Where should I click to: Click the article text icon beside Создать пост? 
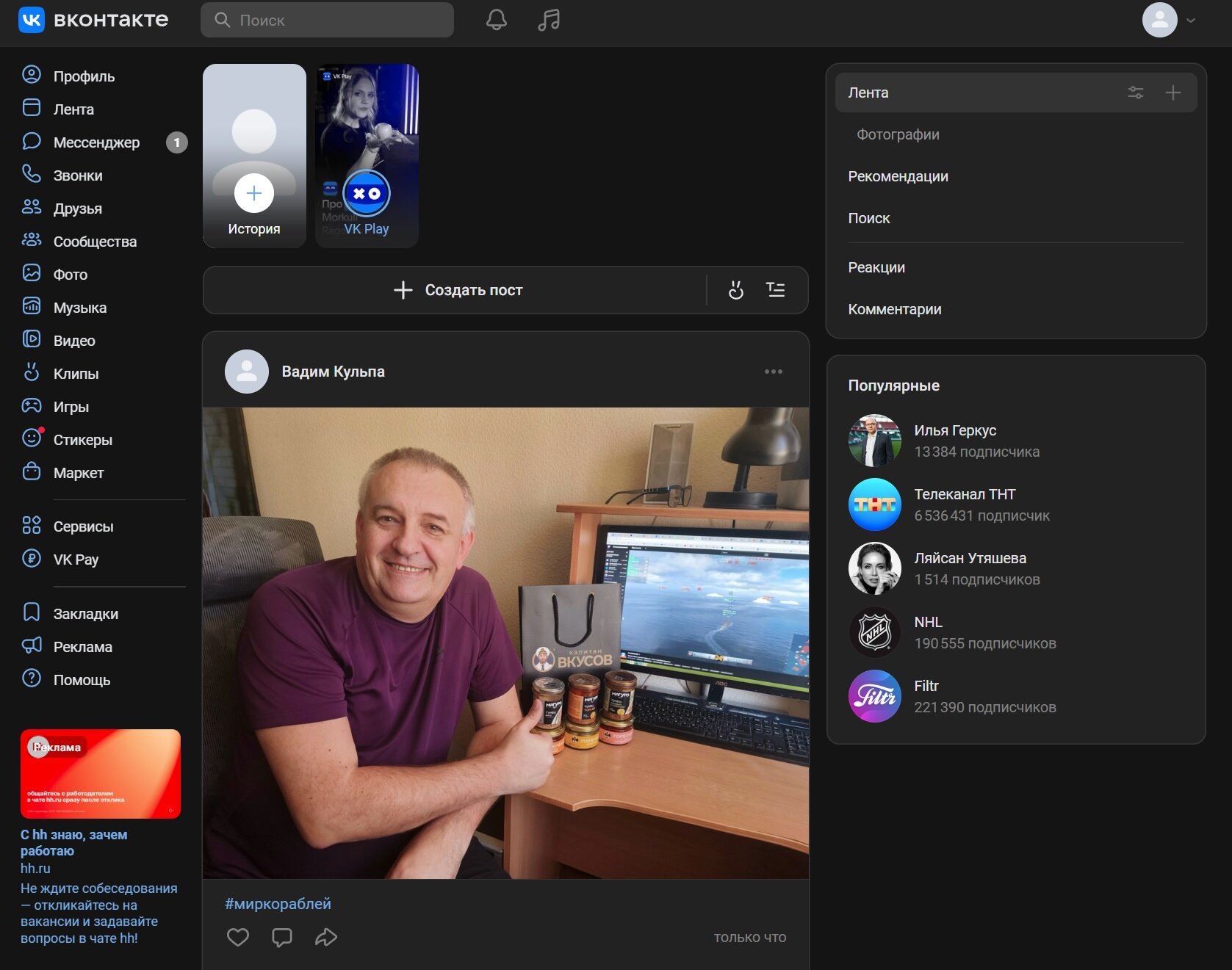pos(775,290)
